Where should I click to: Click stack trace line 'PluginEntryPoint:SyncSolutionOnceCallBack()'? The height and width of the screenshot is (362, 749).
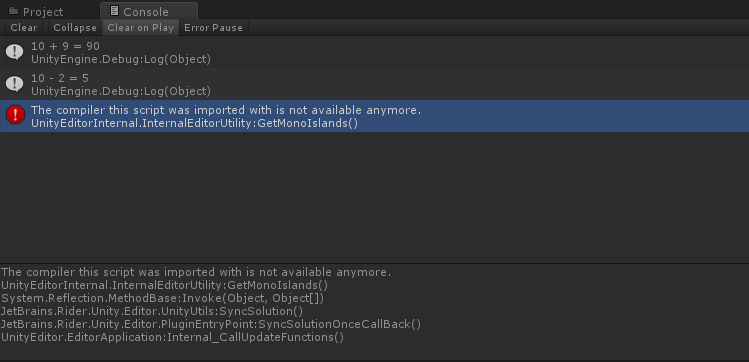click(x=211, y=324)
